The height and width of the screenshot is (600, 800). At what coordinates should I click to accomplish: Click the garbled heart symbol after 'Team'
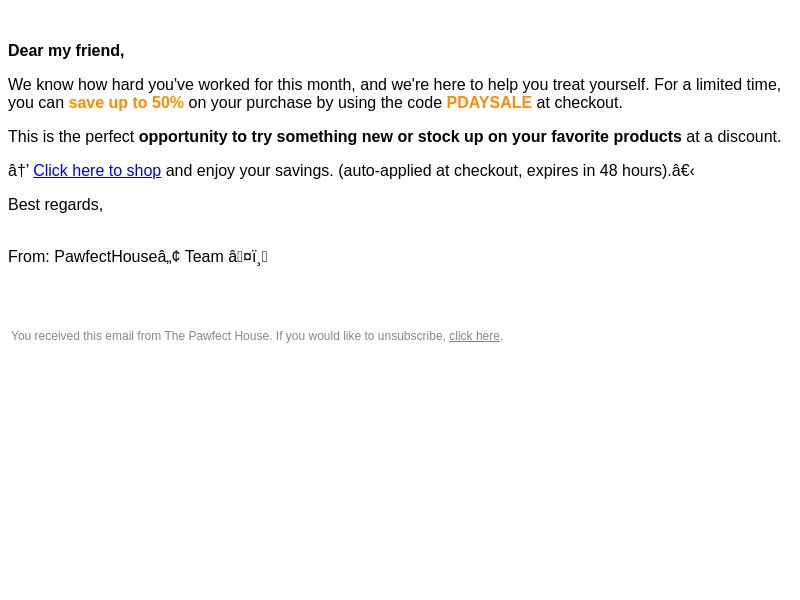pos(248,257)
